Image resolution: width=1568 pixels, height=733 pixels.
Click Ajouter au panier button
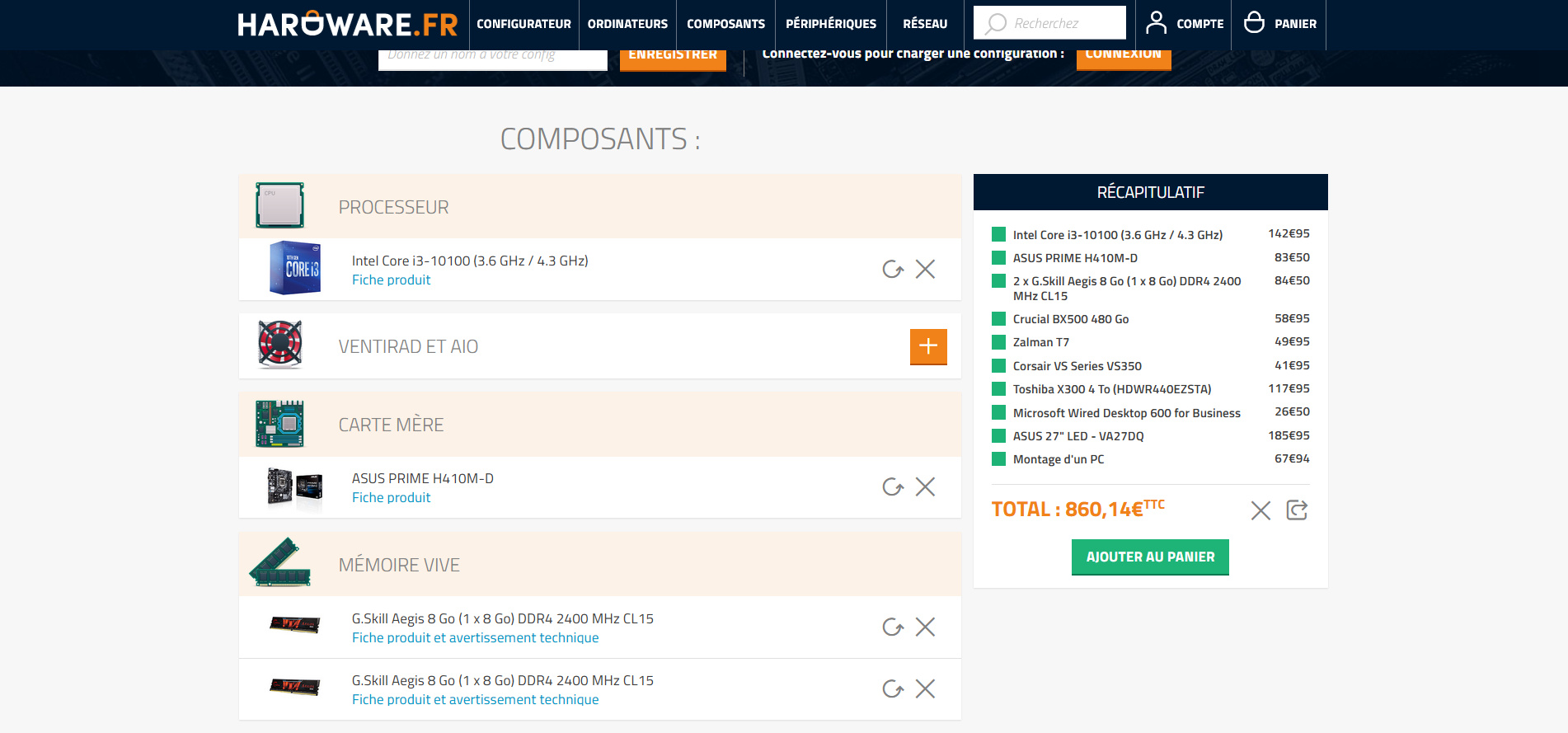pos(1150,557)
